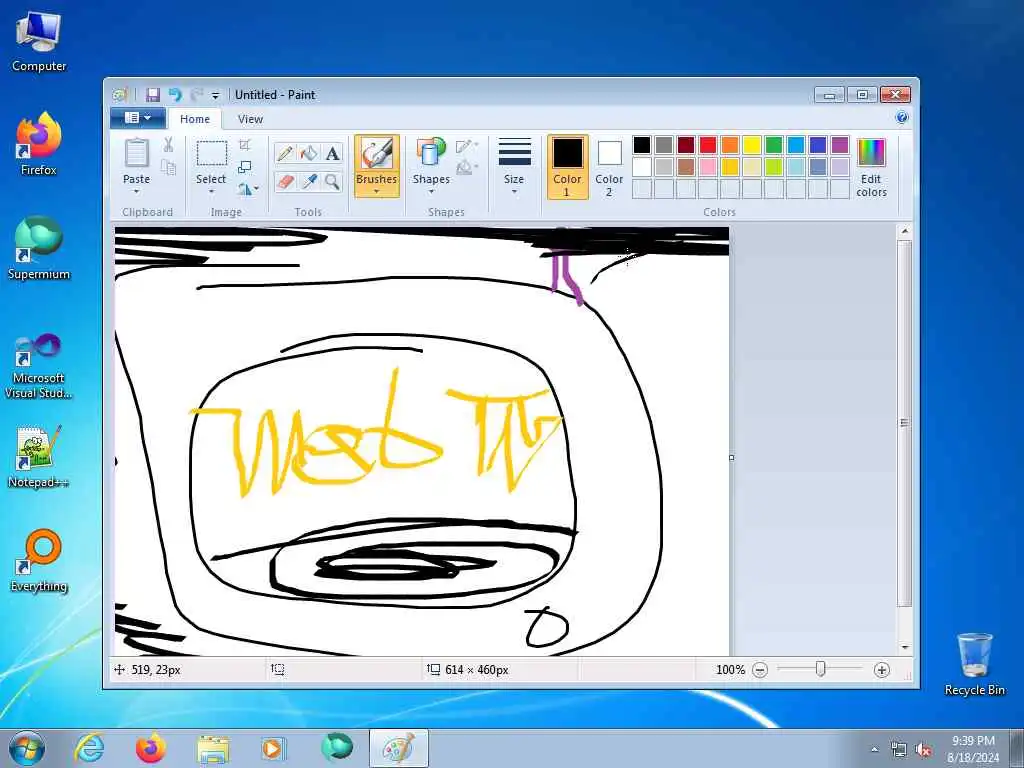Click the Brushes tool icon
The image size is (1024, 768).
[x=377, y=154]
